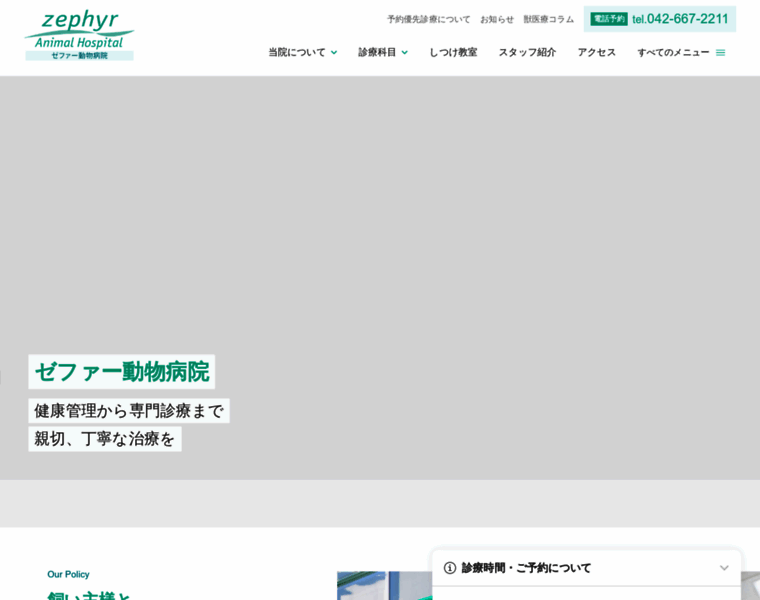The image size is (760, 600).
Task: Tap the green 電話予約 badge
Action: (x=608, y=19)
